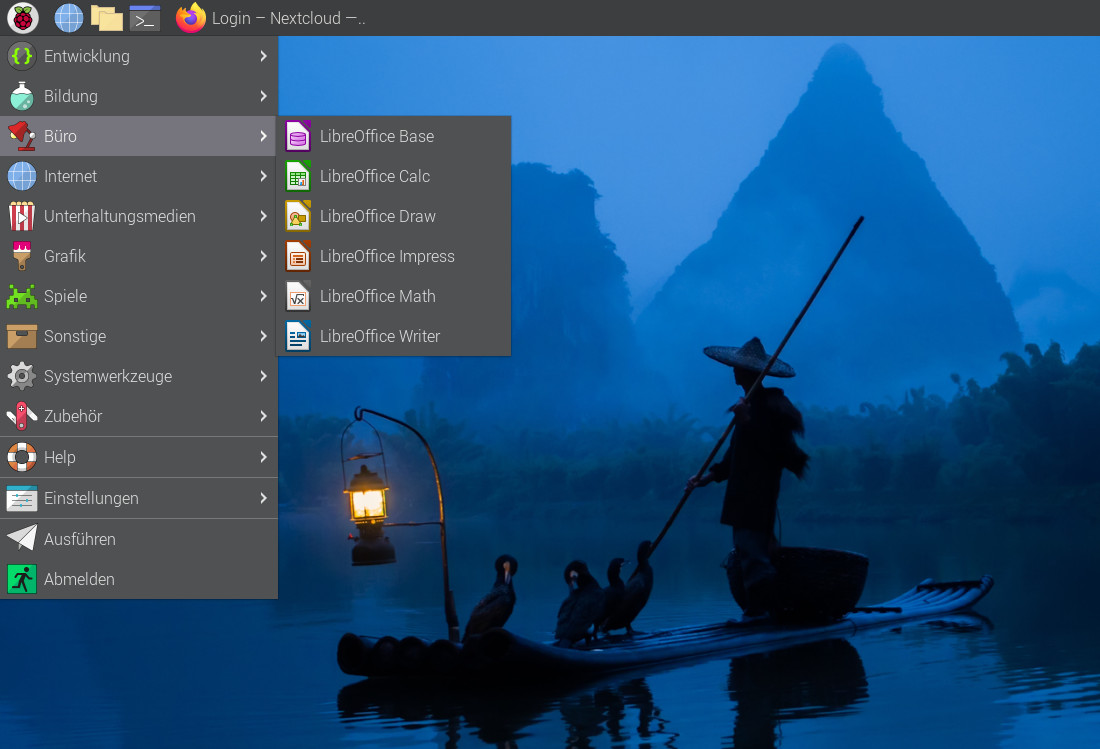Select the Help label

tap(60, 457)
